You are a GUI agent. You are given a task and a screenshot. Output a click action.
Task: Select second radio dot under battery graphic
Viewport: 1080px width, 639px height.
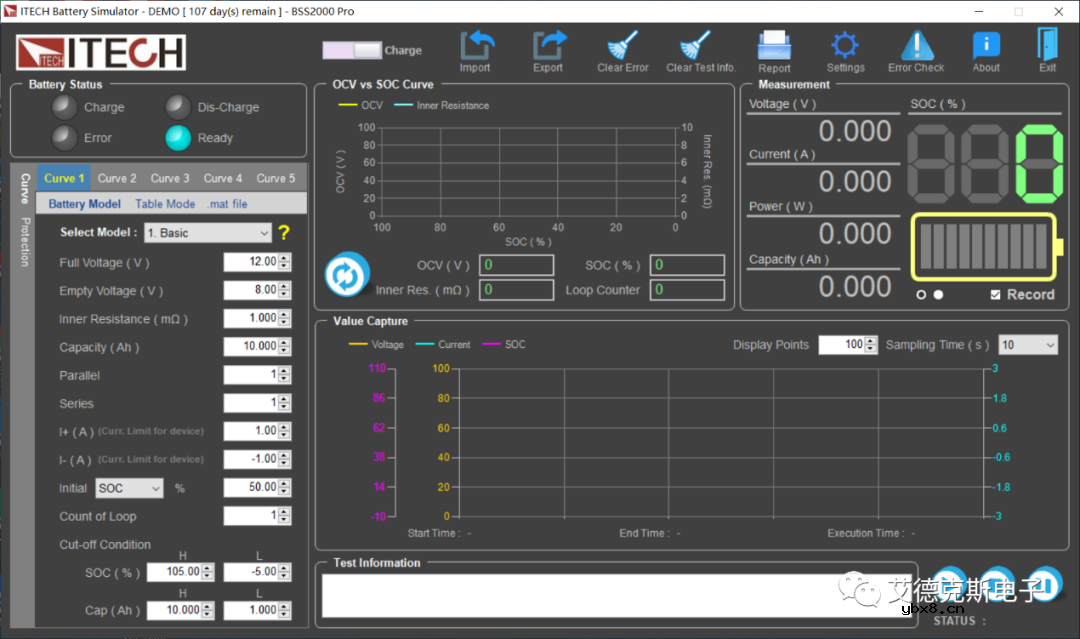pyautogui.click(x=938, y=295)
